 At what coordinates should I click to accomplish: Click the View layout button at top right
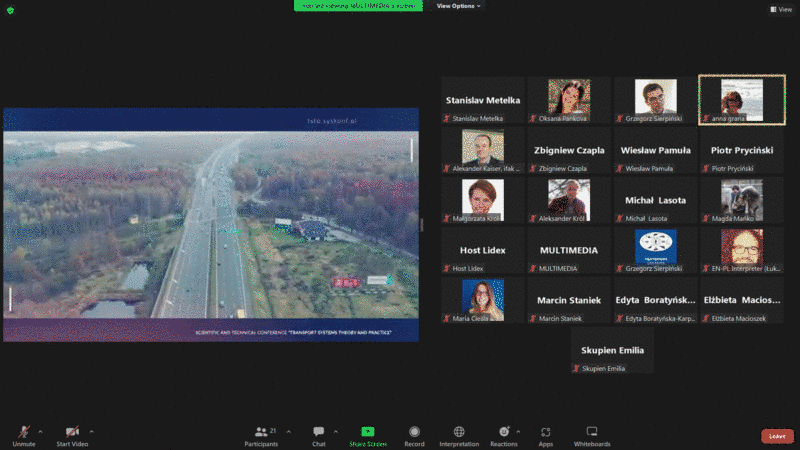pos(781,9)
